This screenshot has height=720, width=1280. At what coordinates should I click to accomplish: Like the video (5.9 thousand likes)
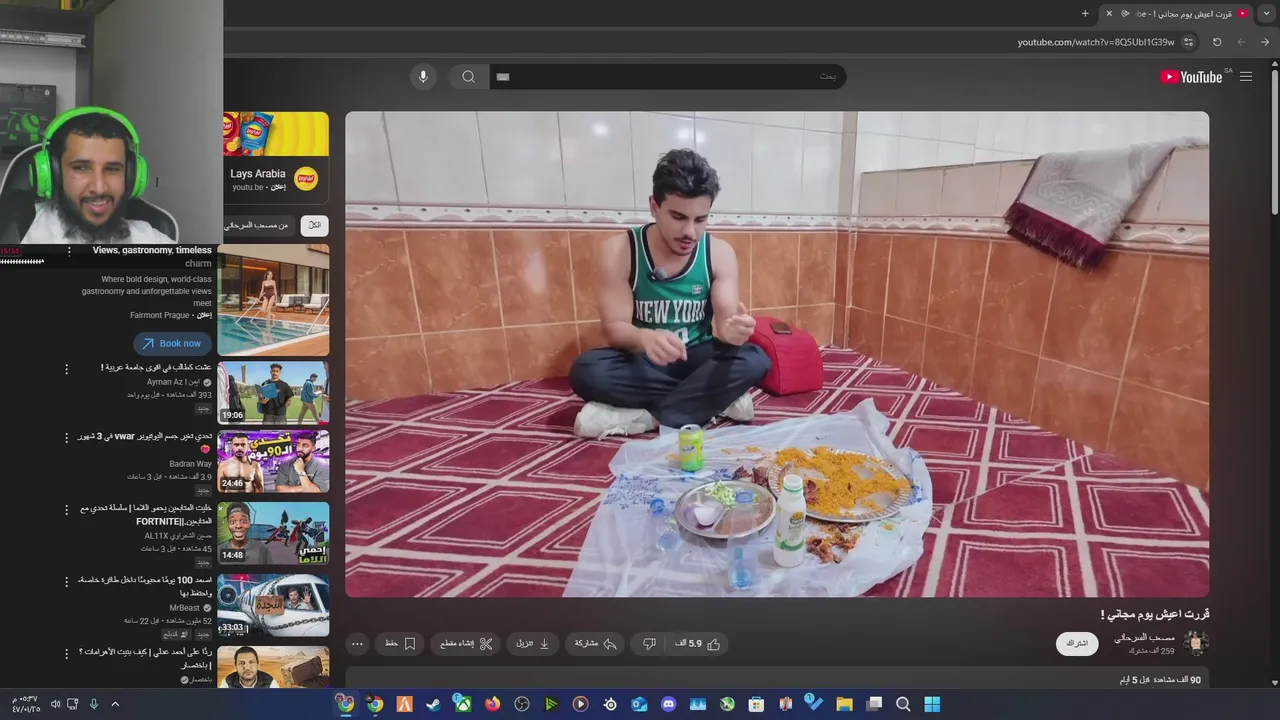[698, 644]
